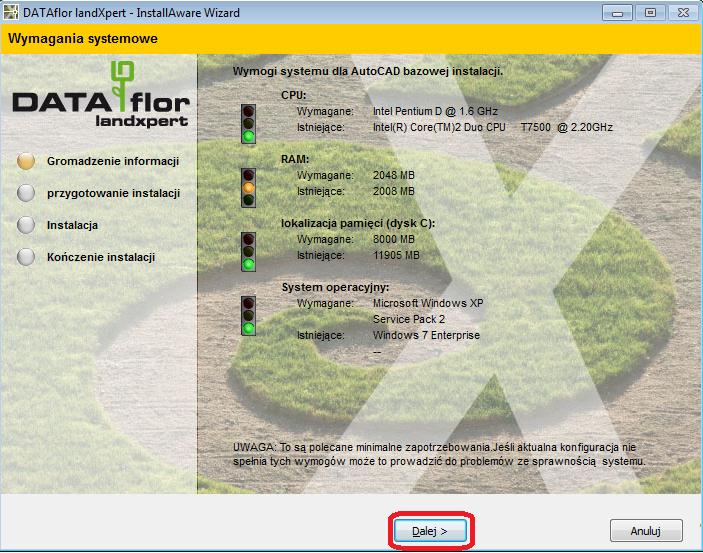
Task: Click the Wymagania systemowe header text
Action: (x=83, y=39)
